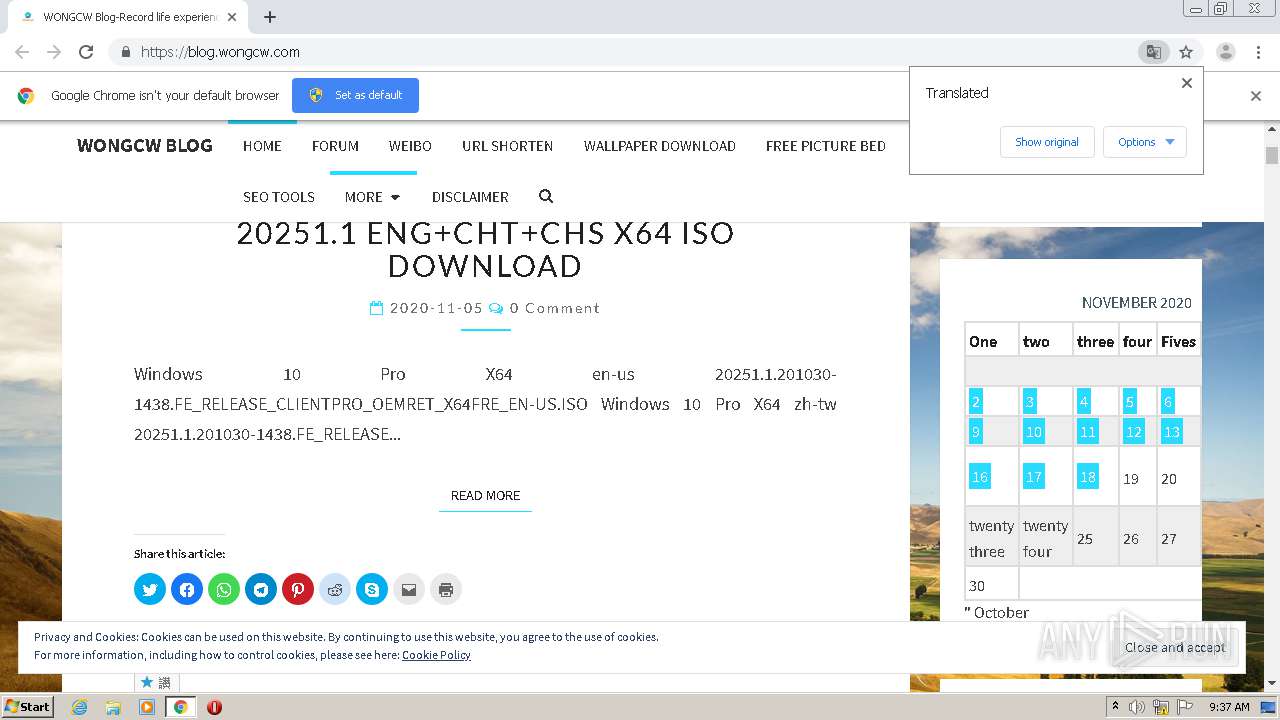1280x720 pixels.
Task: Click Close and accept cookies button
Action: click(1175, 647)
